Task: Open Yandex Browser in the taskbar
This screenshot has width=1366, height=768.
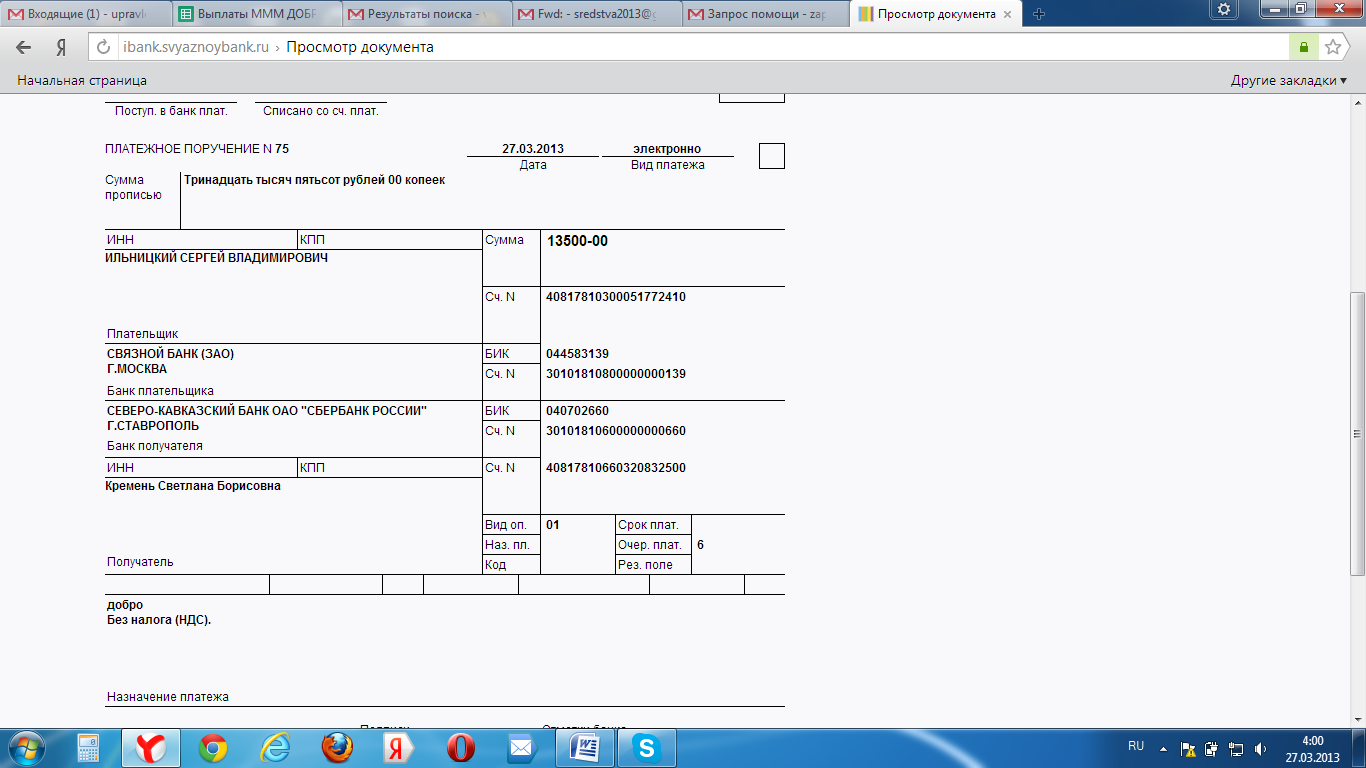Action: coord(151,747)
